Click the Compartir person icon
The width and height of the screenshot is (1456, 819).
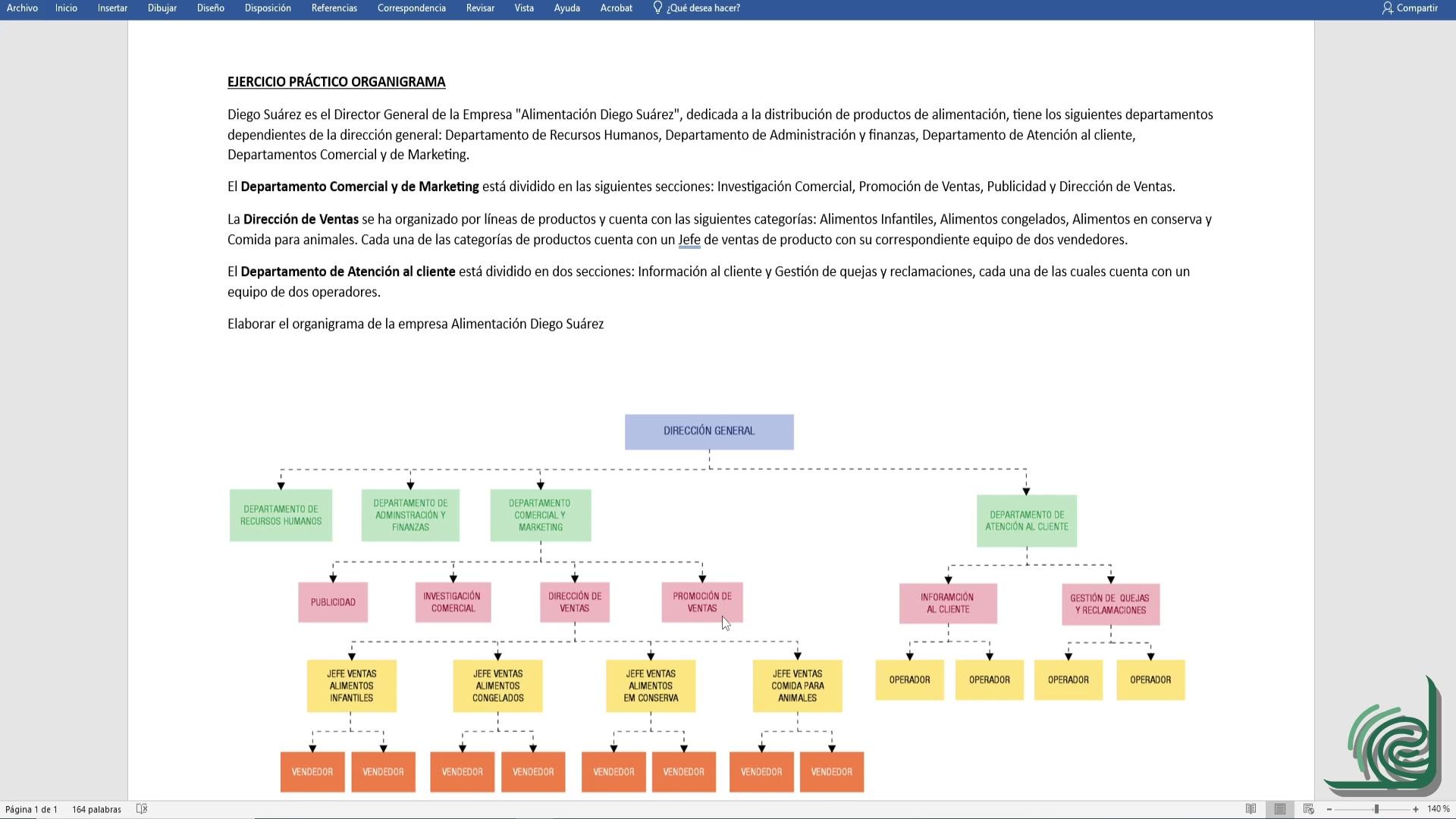[1387, 8]
